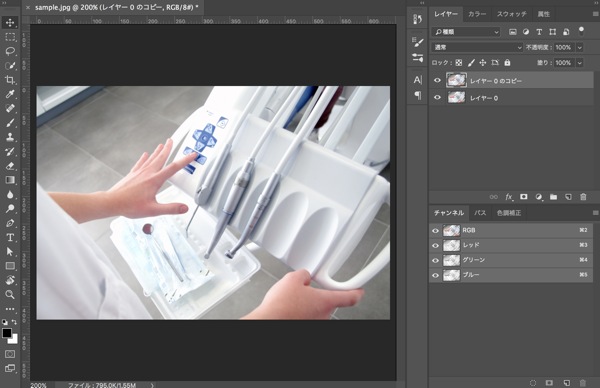Select the Clone Stamp tool
This screenshot has width=600, height=388.
(10, 137)
